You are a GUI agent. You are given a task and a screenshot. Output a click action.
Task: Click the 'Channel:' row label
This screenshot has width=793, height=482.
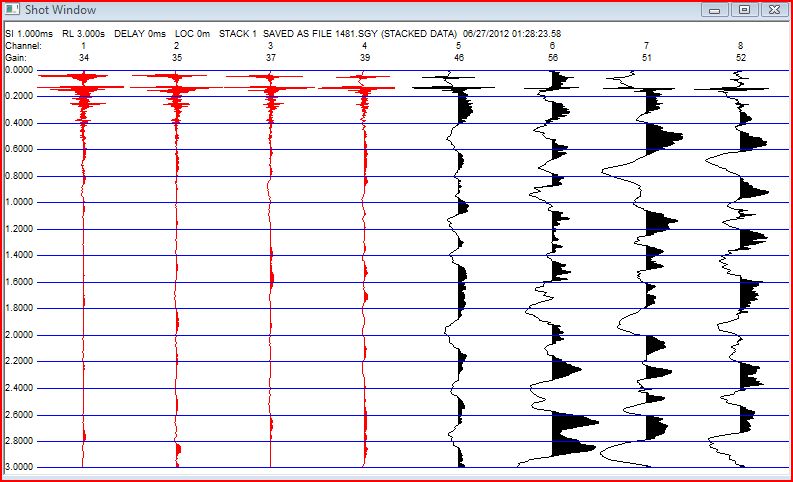click(23, 46)
